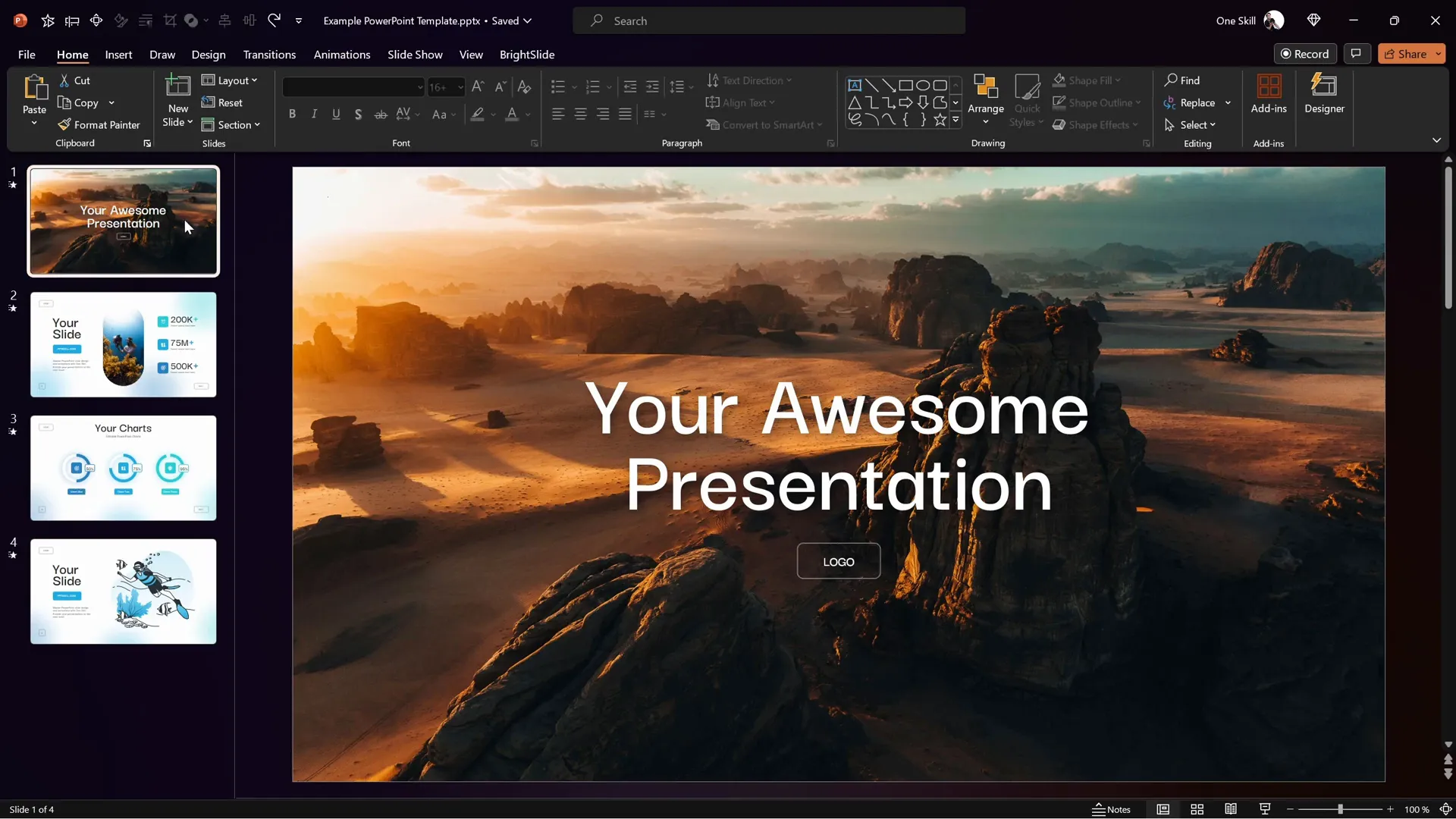Select the Oval shape in gallery
Image resolution: width=1456 pixels, height=819 pixels.
(923, 85)
